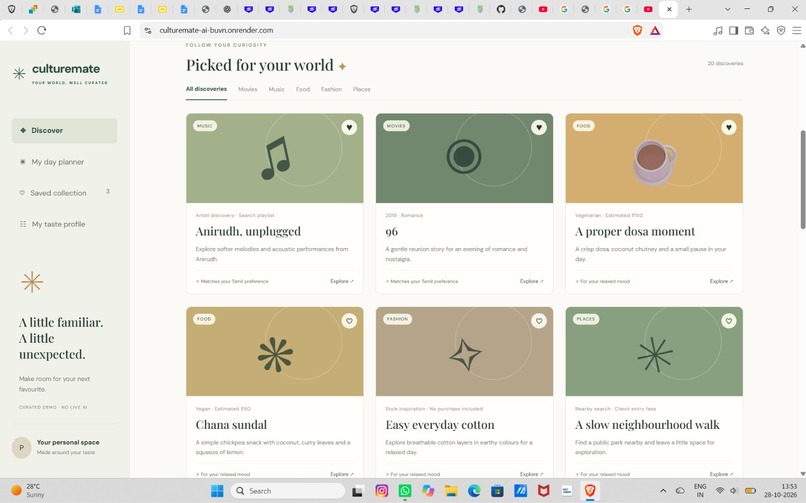Reload the page
This screenshot has height=503, width=806.
click(x=42, y=30)
